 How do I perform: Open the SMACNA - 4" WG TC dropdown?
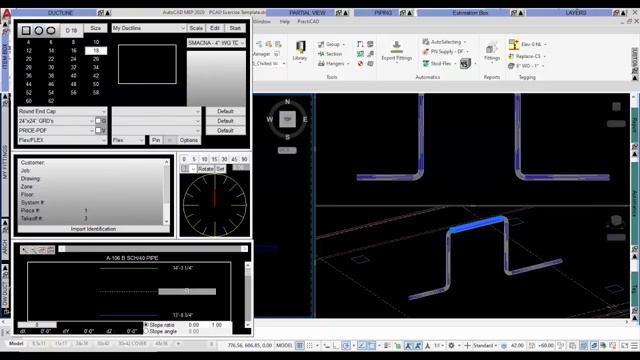(216, 43)
